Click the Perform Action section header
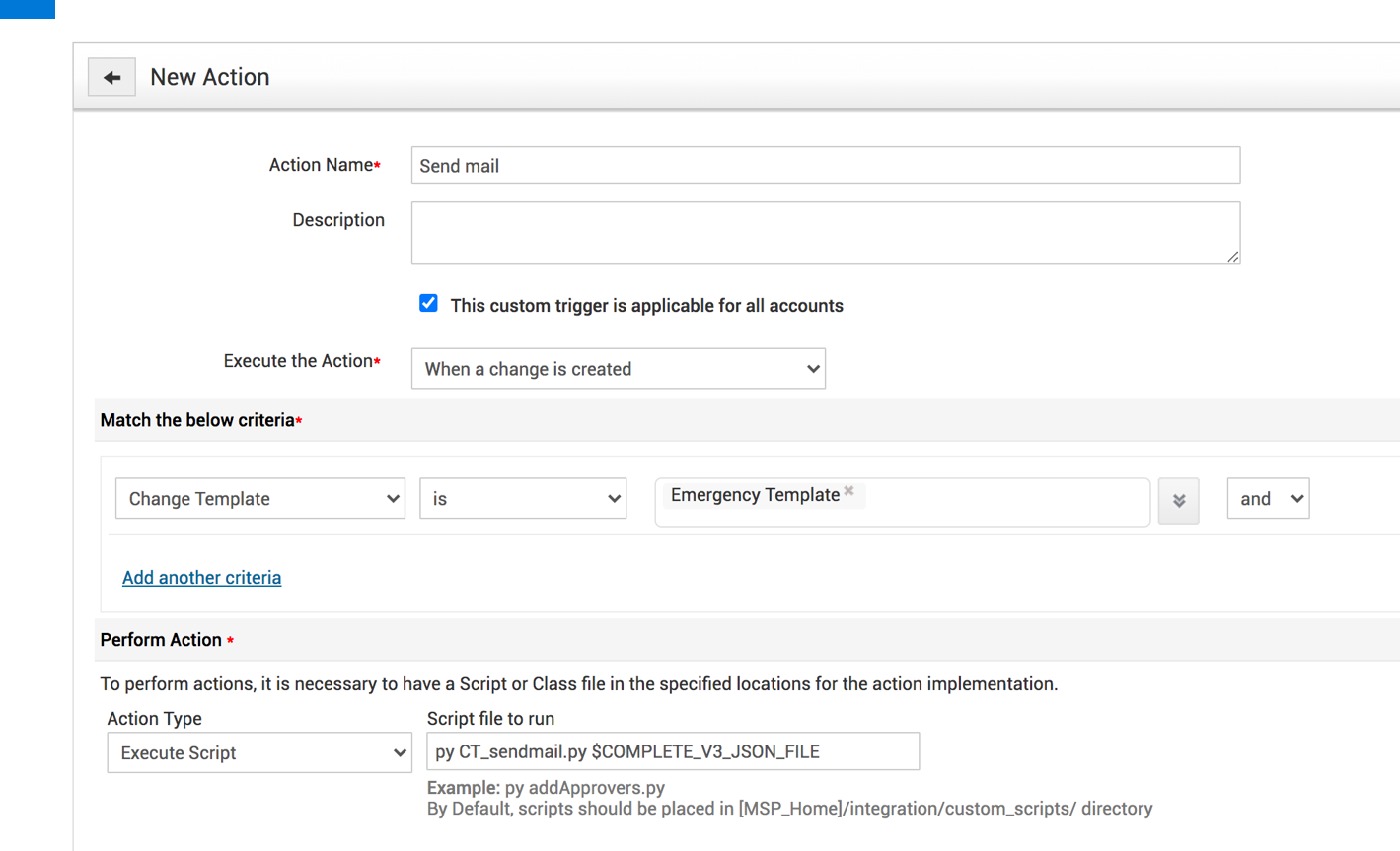Viewport: 1400px width, 851px height. click(x=161, y=640)
